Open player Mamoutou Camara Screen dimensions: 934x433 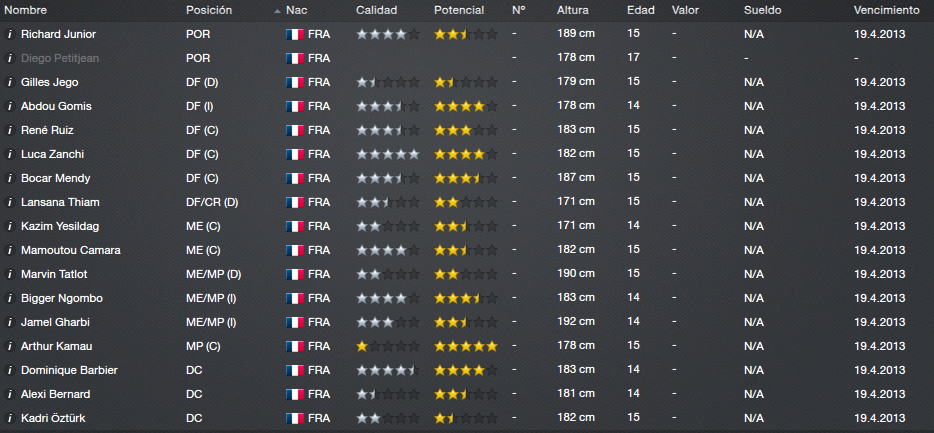click(x=70, y=250)
